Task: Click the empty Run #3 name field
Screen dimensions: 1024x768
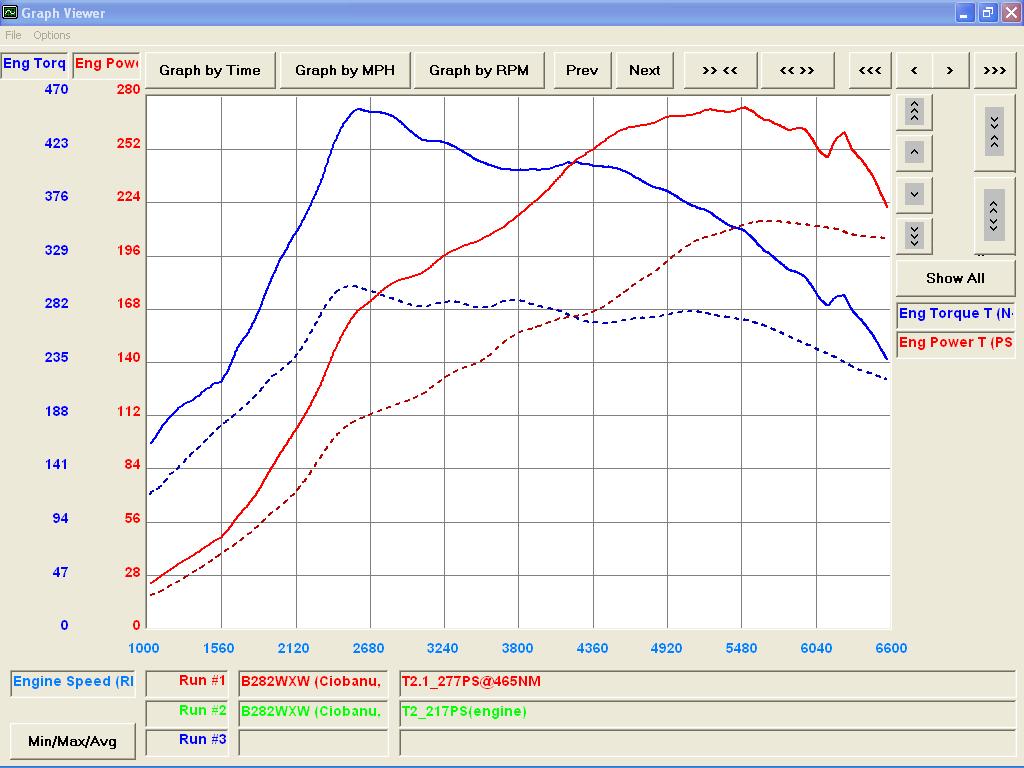Action: click(x=312, y=743)
